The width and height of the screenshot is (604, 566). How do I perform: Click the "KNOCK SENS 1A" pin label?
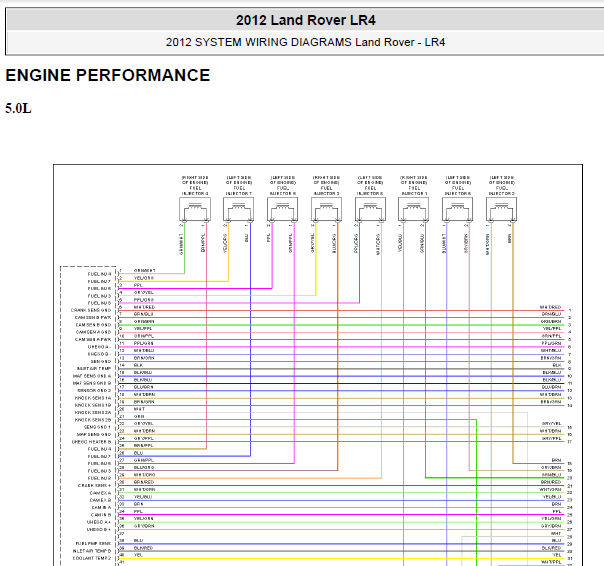click(93, 398)
